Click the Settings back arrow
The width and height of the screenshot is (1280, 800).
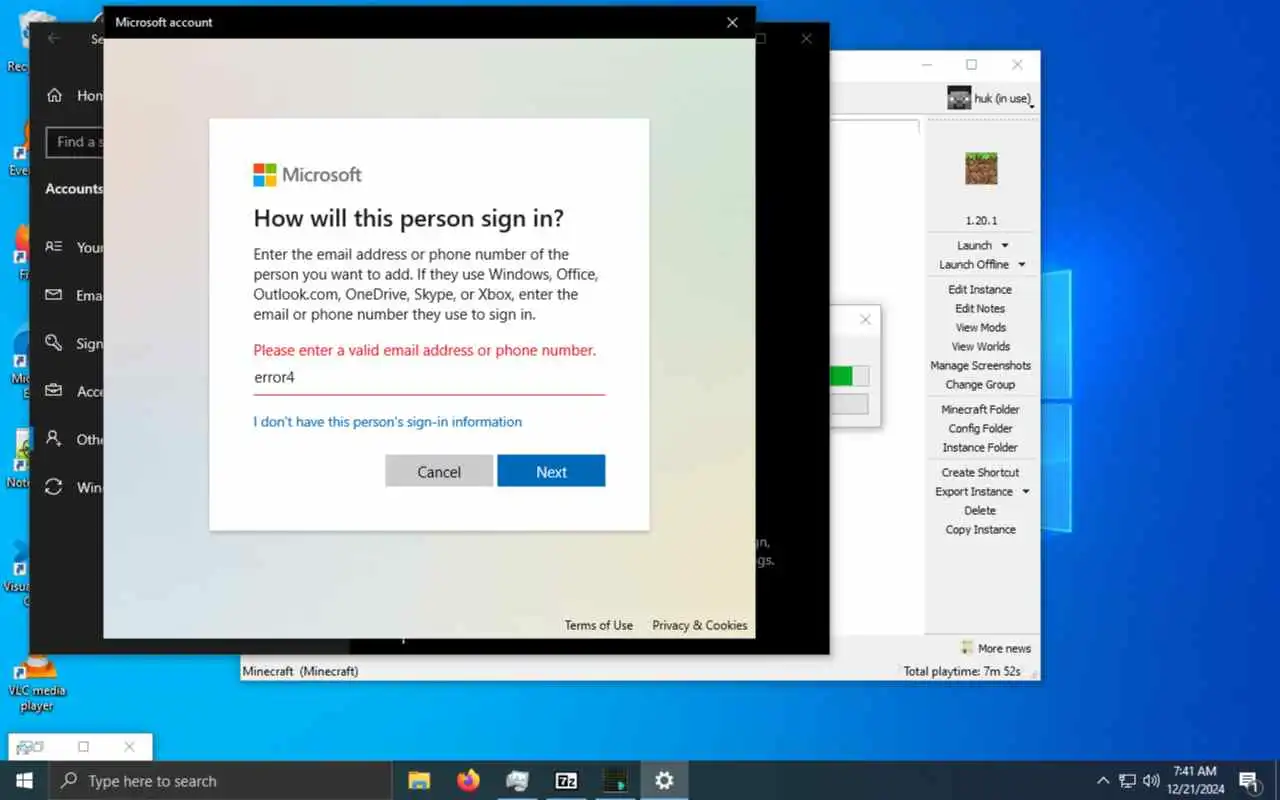coord(54,39)
